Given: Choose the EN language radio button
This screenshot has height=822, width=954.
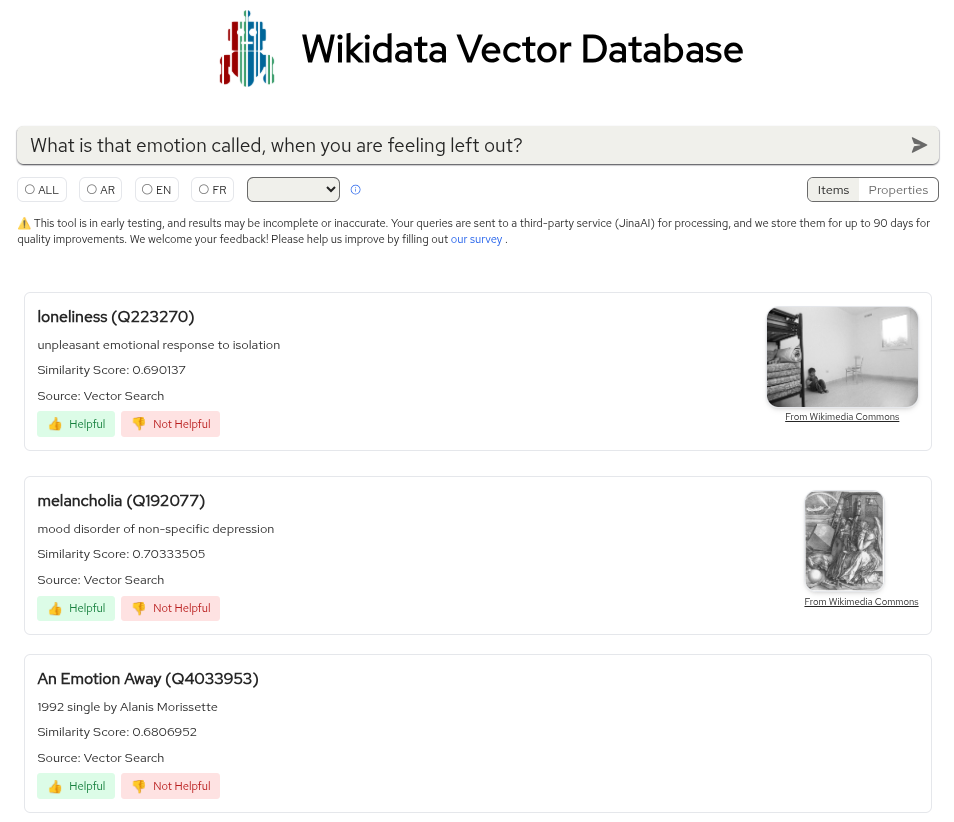Looking at the screenshot, I should [x=147, y=189].
